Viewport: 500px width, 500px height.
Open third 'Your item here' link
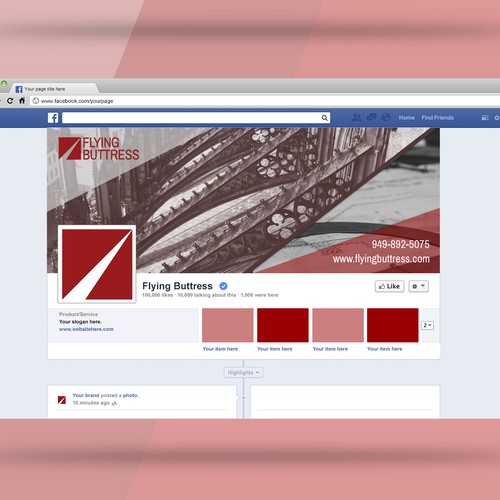tap(330, 349)
